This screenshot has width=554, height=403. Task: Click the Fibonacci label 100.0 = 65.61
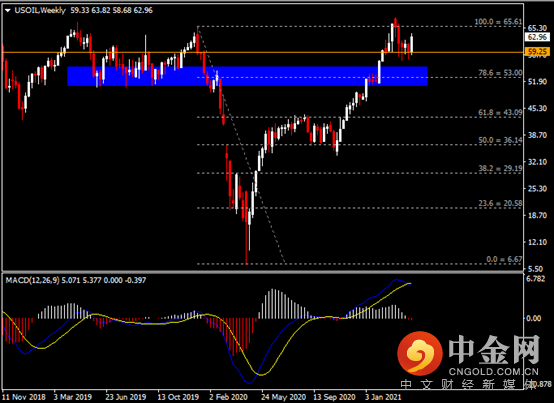pyautogui.click(x=498, y=22)
